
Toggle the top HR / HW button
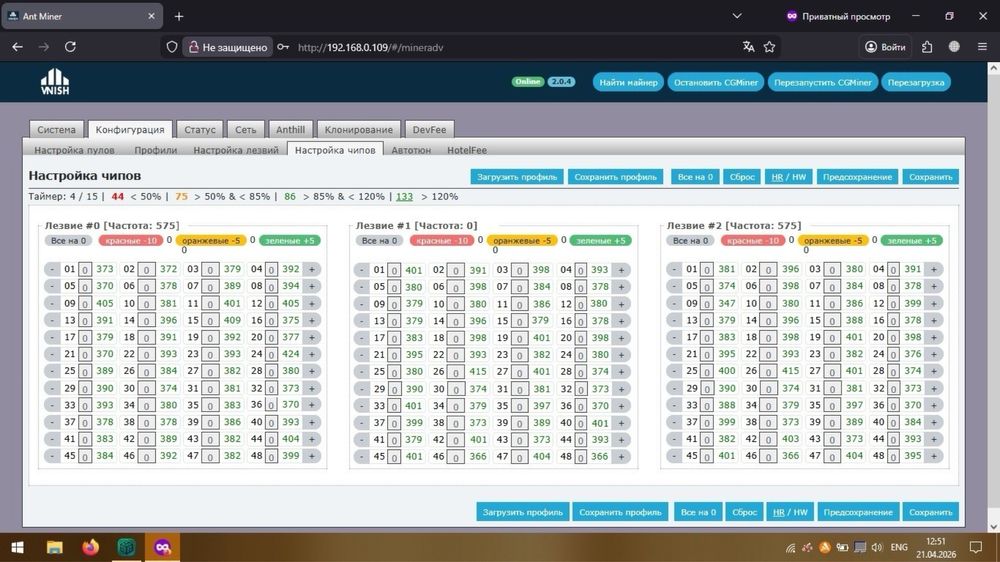(788, 177)
